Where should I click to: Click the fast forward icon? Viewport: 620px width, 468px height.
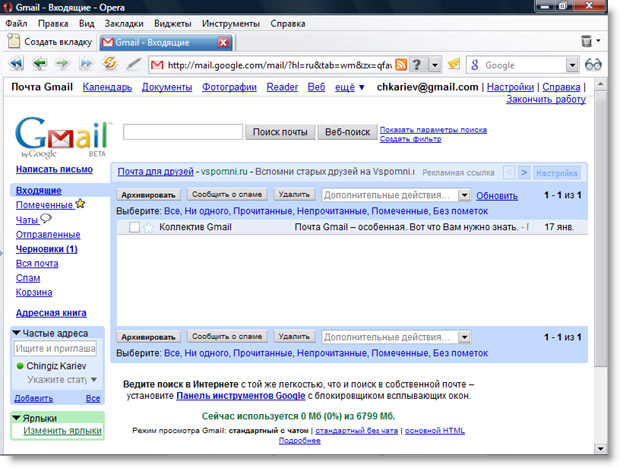pyautogui.click(x=86, y=64)
